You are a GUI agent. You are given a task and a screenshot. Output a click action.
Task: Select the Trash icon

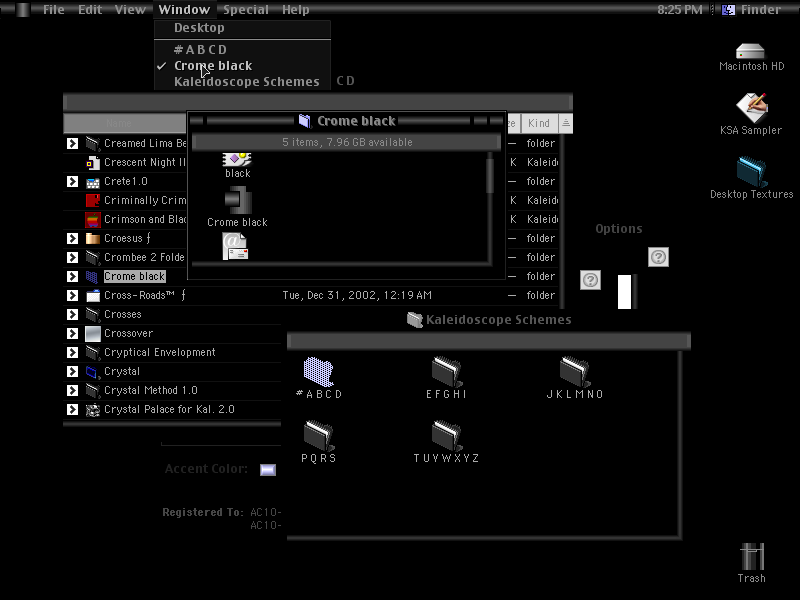752,557
